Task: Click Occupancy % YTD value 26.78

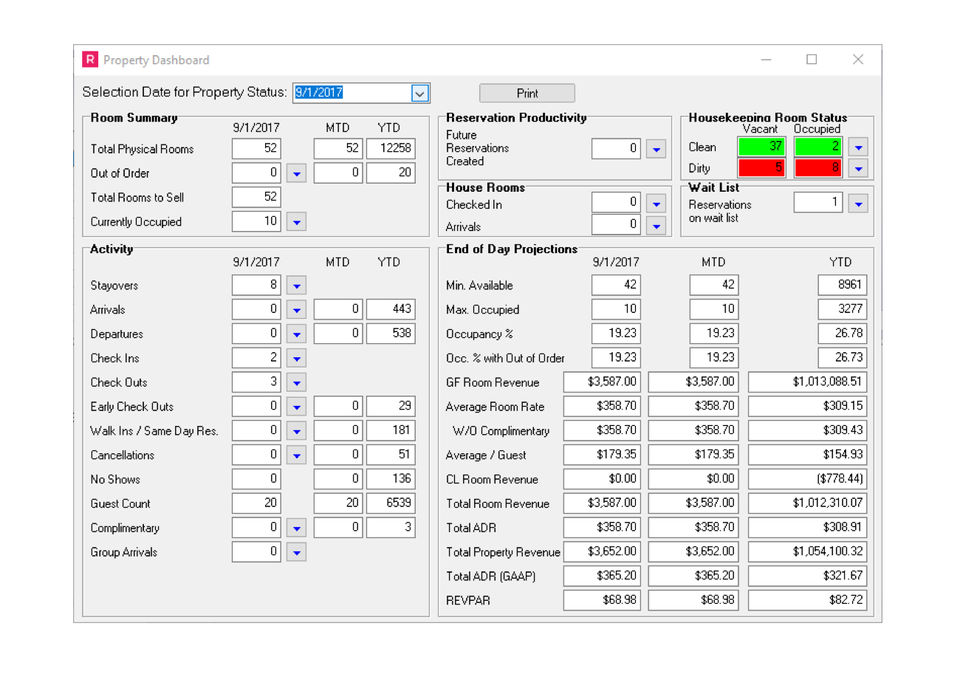Action: 842,334
